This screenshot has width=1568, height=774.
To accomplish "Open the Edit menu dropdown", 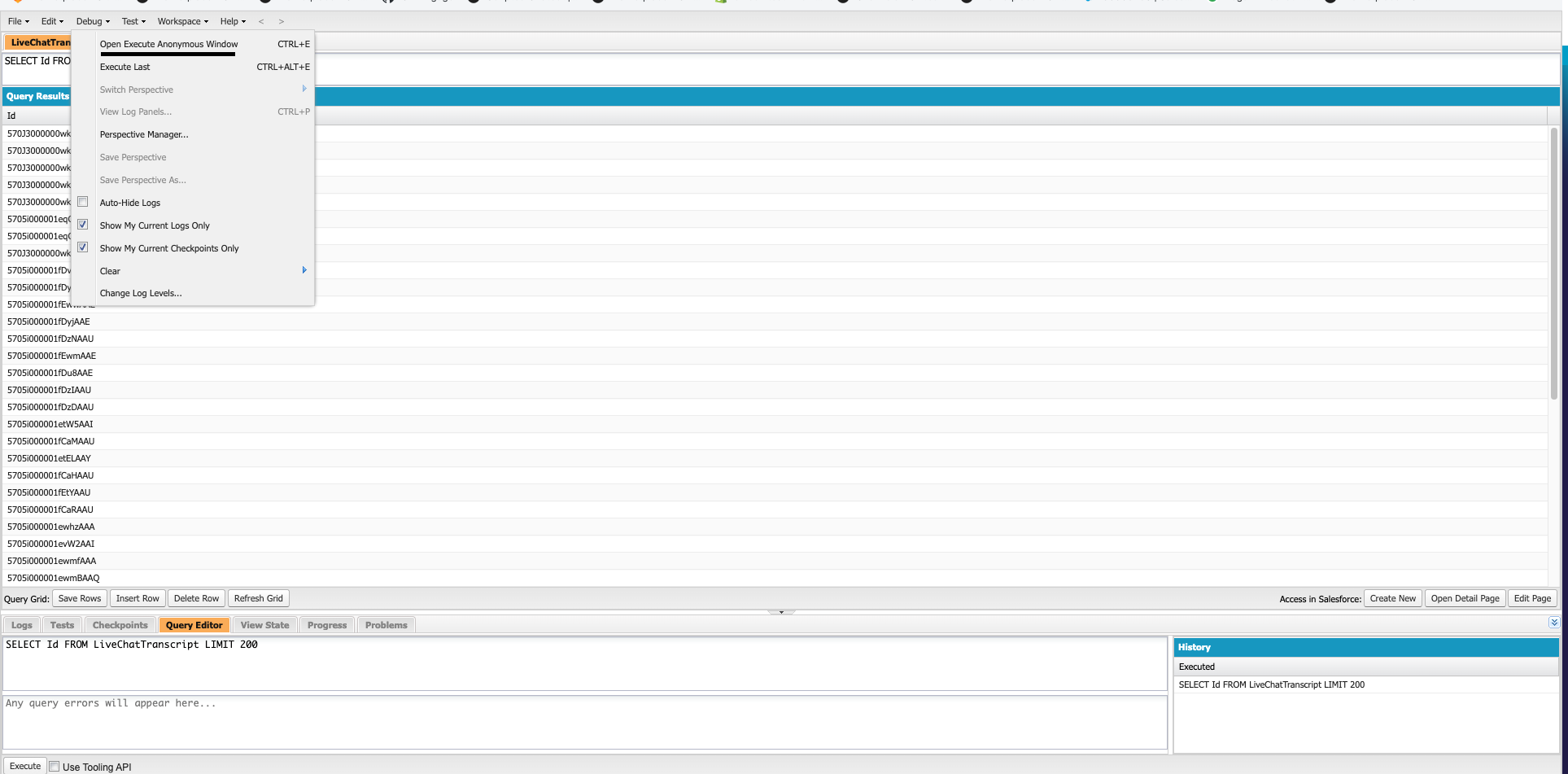I will click(x=52, y=21).
